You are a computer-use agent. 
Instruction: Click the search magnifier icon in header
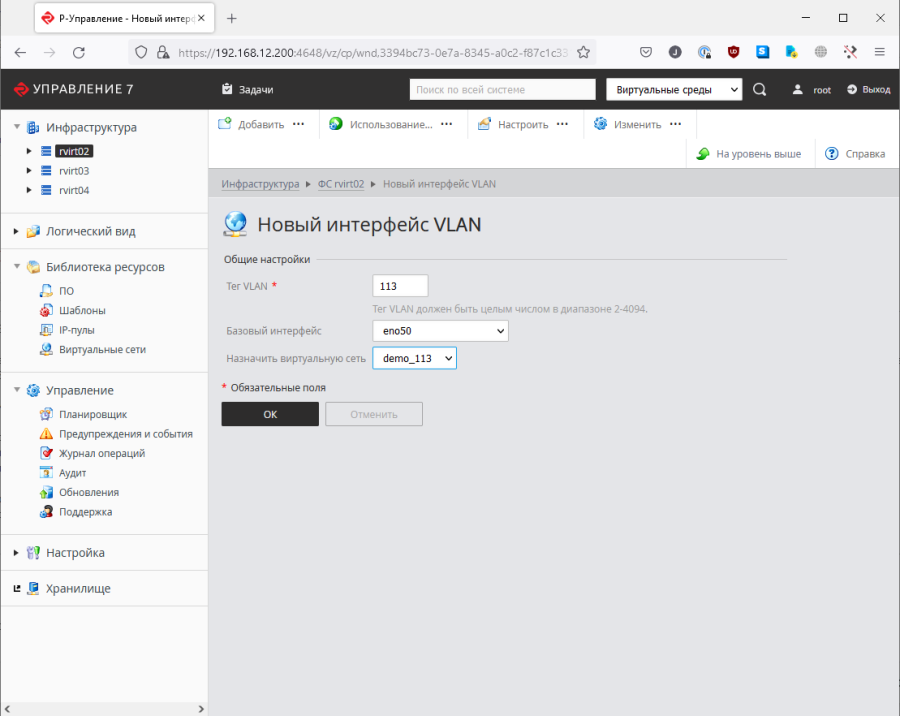tap(759, 90)
